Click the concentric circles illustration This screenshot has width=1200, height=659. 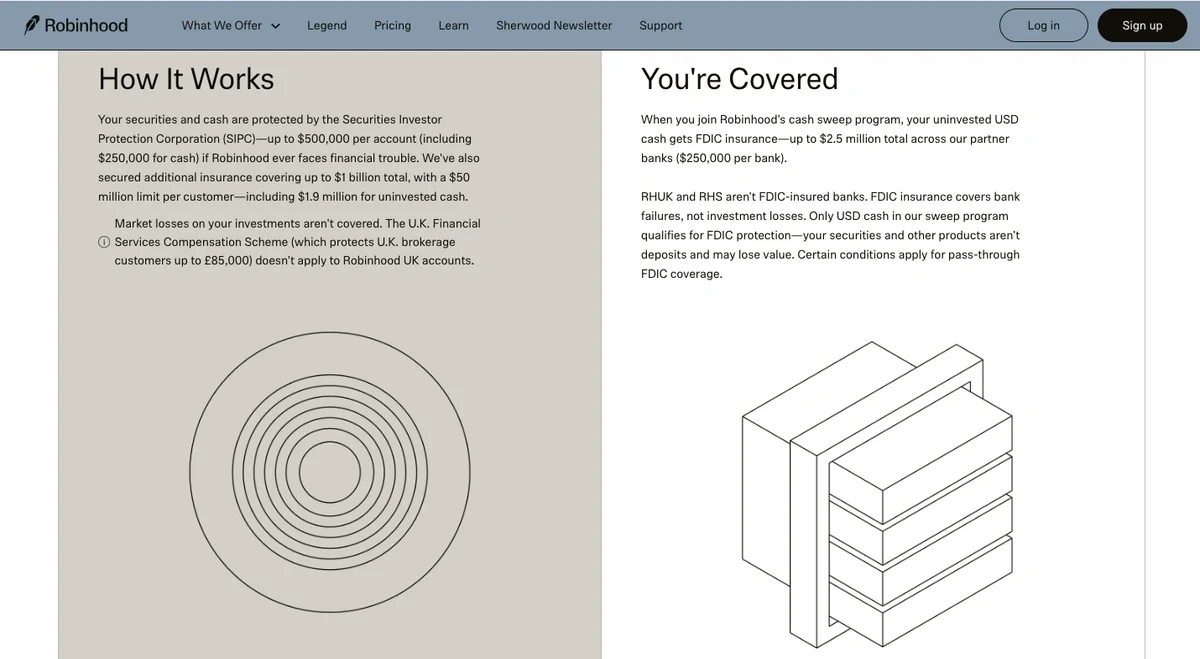click(330, 473)
